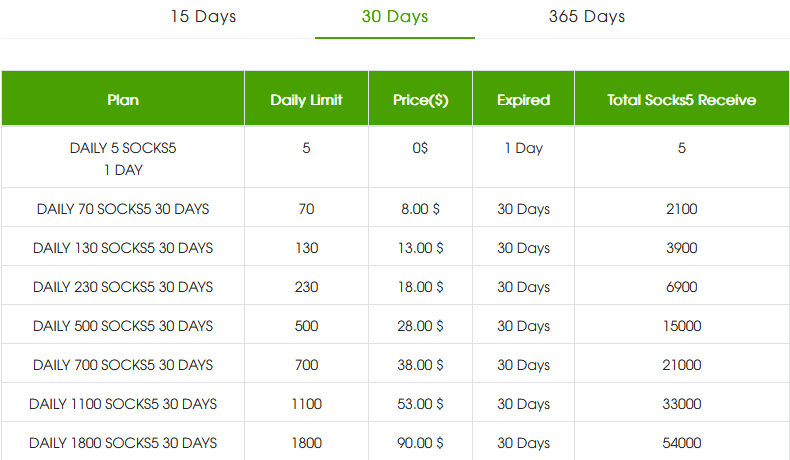Choose the DAILY 70 SOCKS5 30 DAYS plan
790x460 pixels.
tap(123, 209)
